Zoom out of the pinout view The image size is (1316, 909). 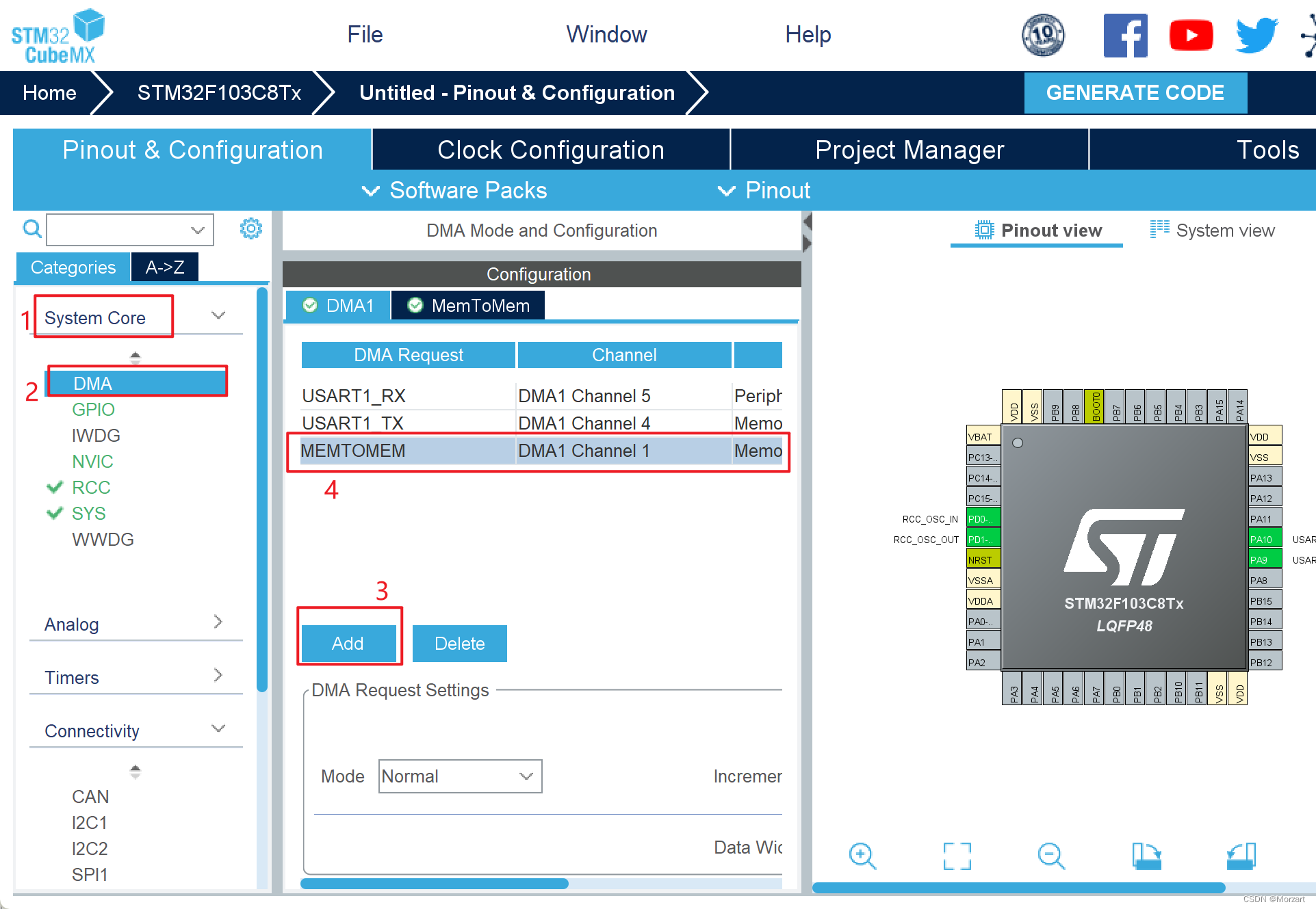1051,856
